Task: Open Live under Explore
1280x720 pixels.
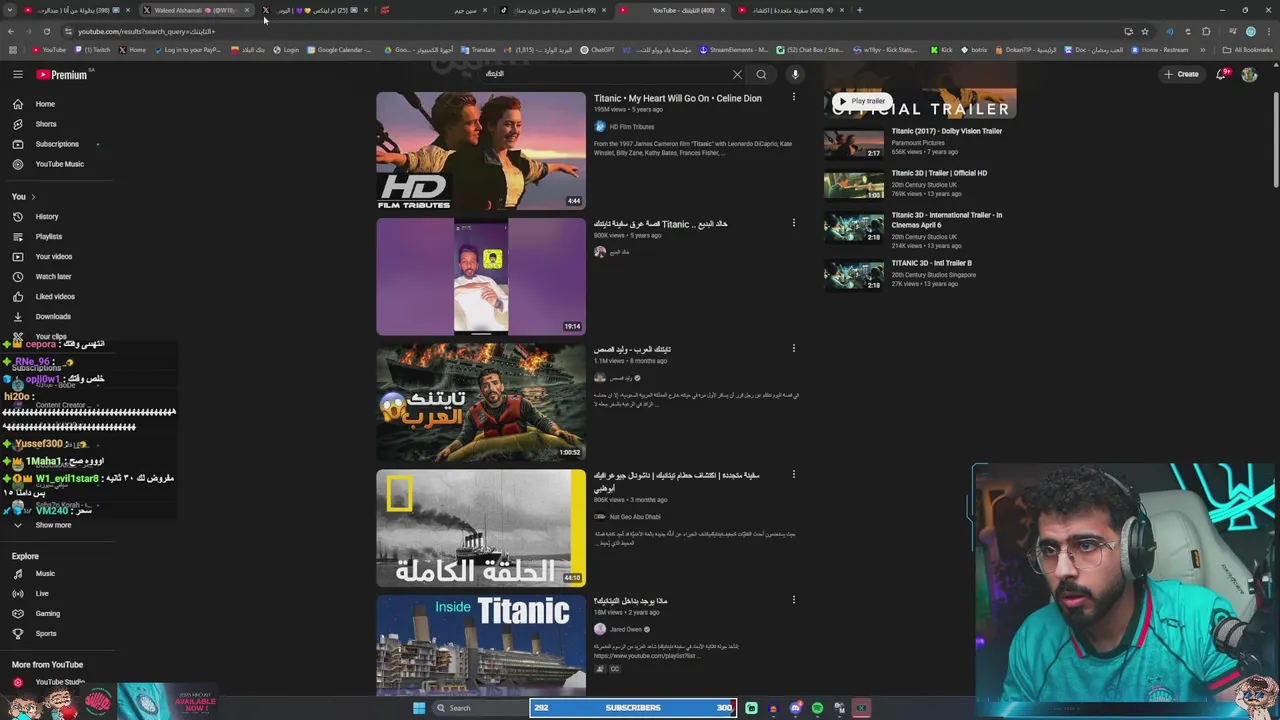Action: [x=42, y=594]
